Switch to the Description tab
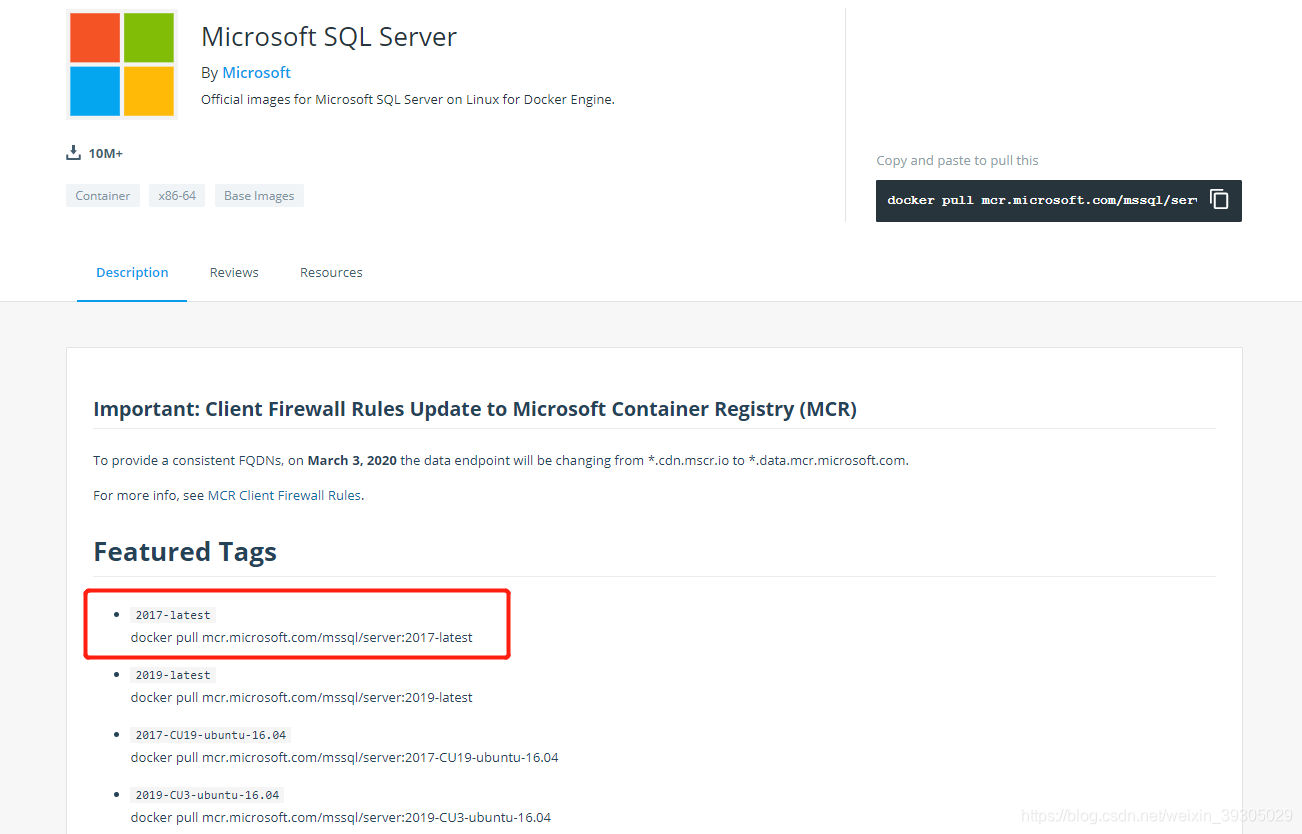Screen dimensions: 1302x834 click(x=132, y=272)
